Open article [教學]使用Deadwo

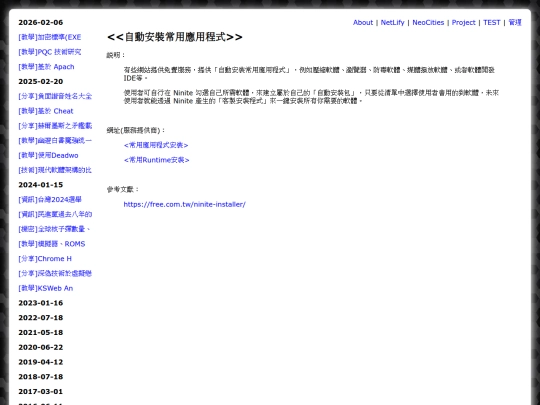(x=48, y=155)
